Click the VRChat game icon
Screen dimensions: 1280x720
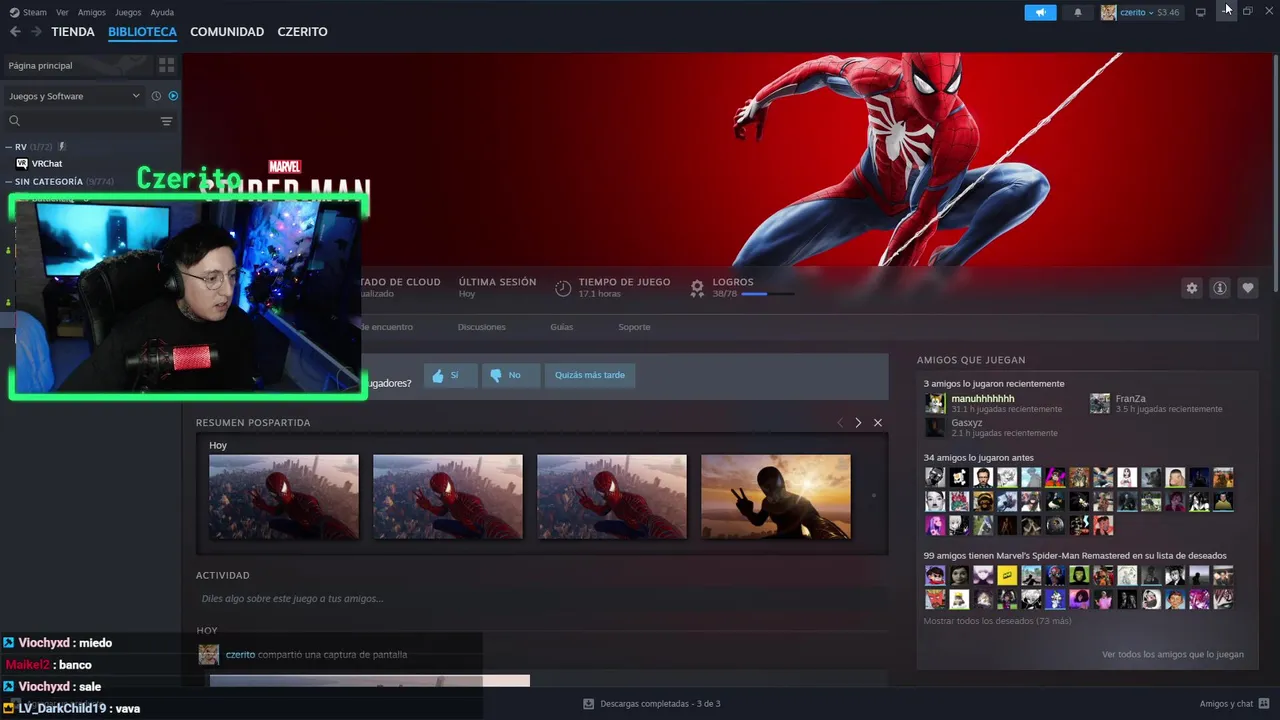[22, 163]
